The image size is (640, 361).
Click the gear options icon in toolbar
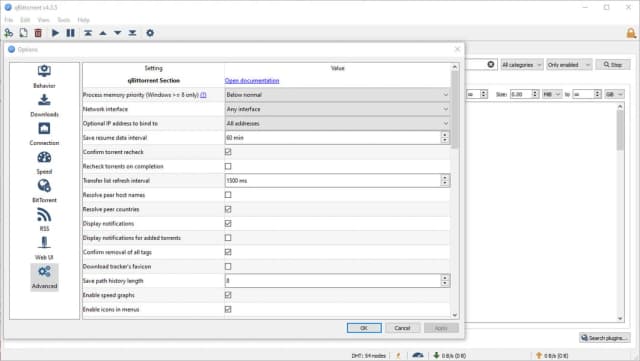[x=150, y=33]
